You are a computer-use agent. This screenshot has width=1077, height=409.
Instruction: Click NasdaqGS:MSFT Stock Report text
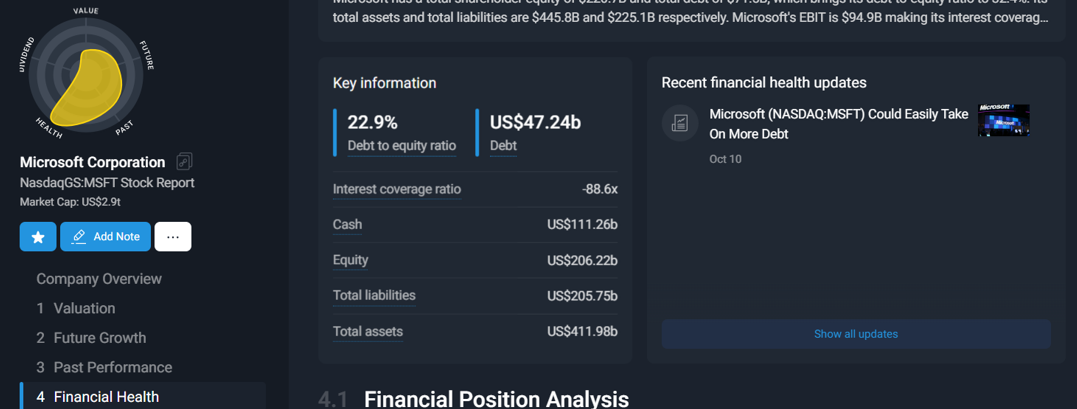coord(107,183)
